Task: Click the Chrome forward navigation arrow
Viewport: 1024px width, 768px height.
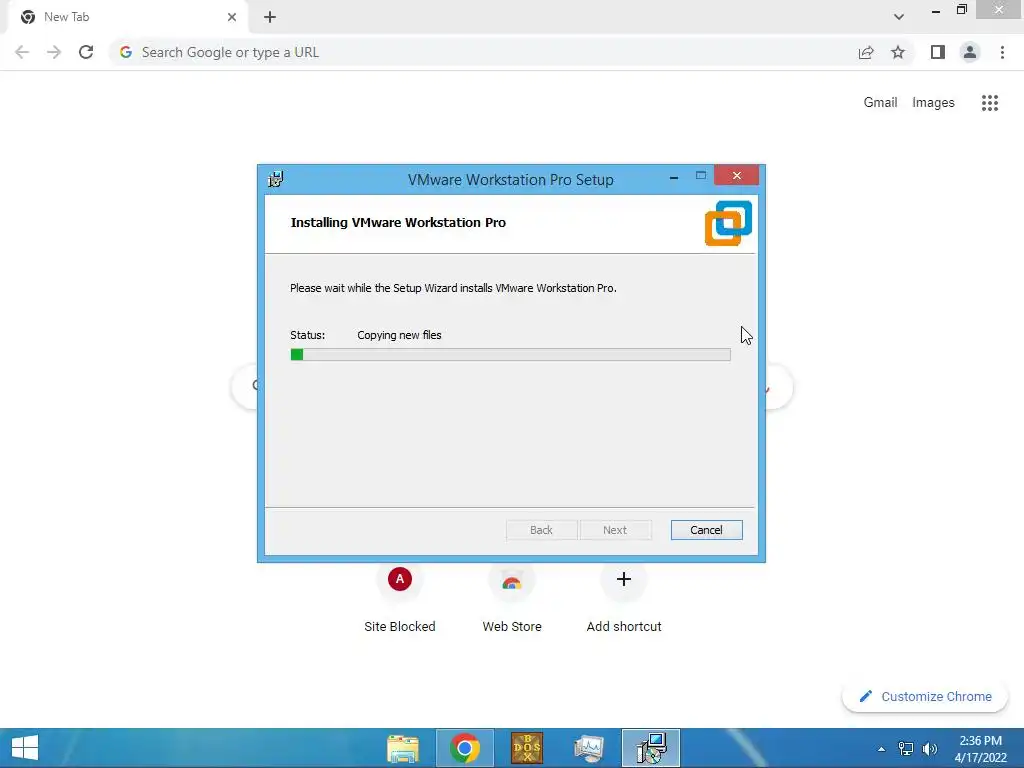Action: 54,52
